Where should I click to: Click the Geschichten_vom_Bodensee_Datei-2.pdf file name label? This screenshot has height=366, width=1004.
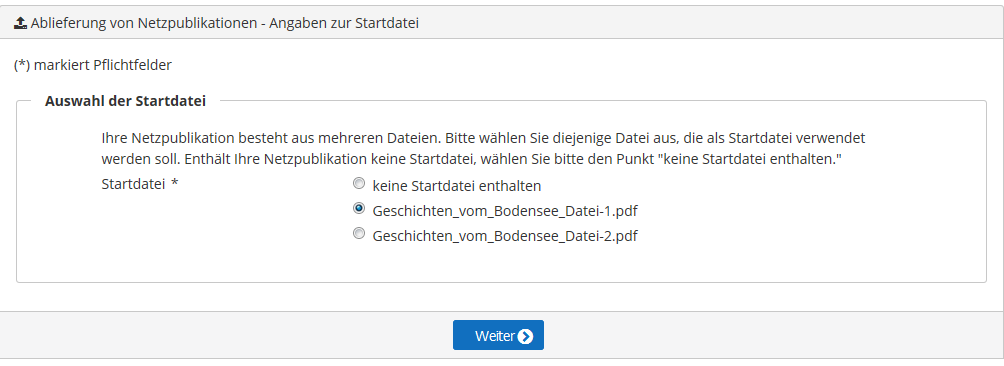[505, 236]
